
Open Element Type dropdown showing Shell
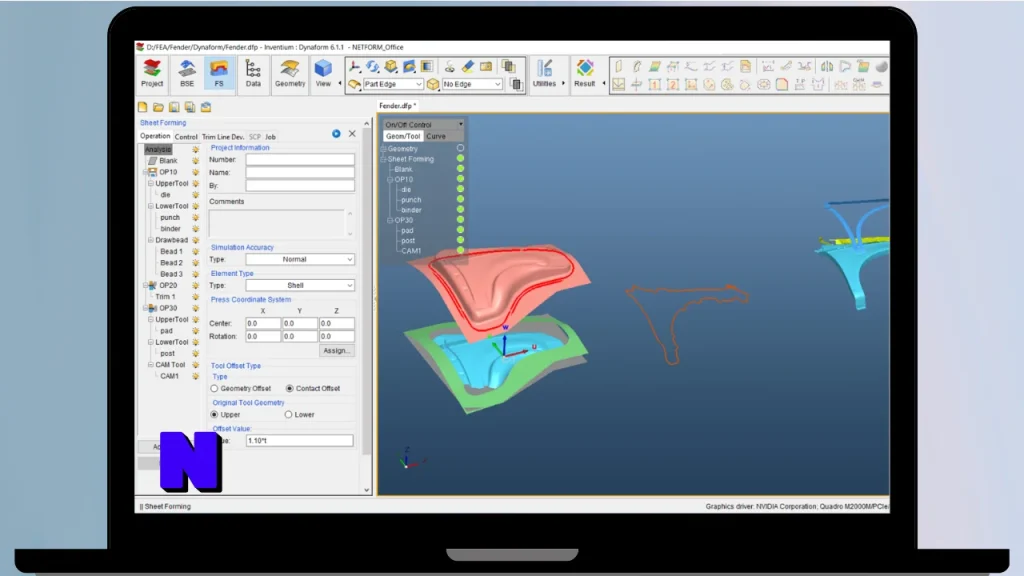(x=300, y=285)
